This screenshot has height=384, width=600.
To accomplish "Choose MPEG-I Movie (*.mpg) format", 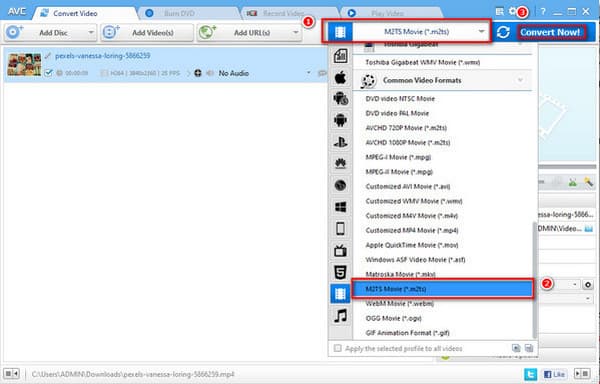I will tap(398, 157).
